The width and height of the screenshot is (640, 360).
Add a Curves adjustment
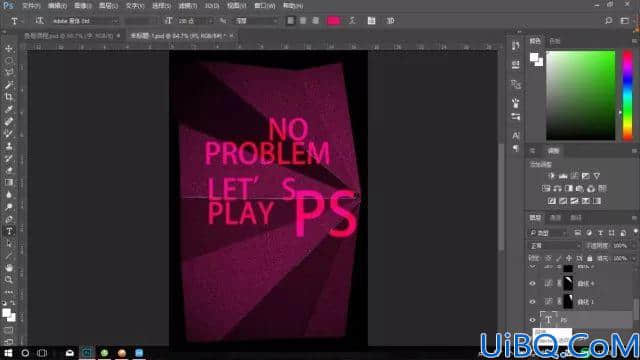pos(574,176)
